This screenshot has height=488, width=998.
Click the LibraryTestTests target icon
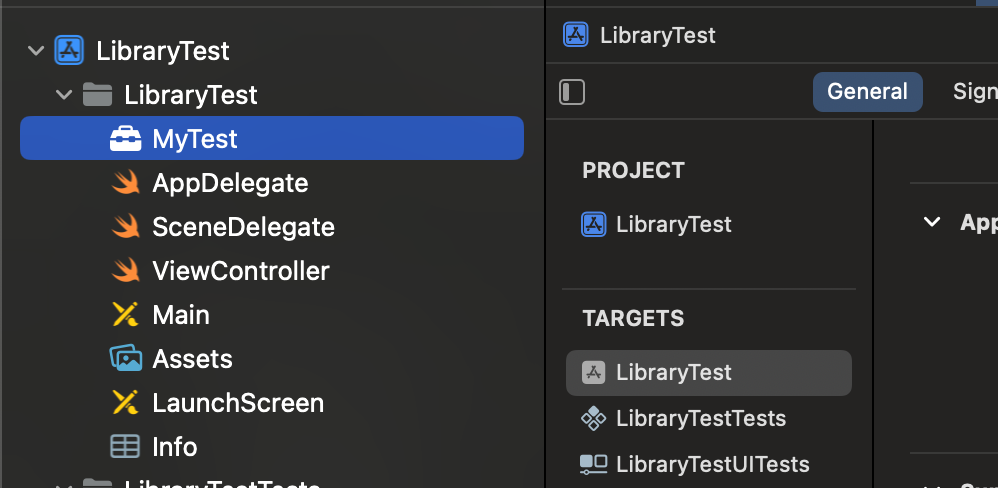(x=594, y=419)
